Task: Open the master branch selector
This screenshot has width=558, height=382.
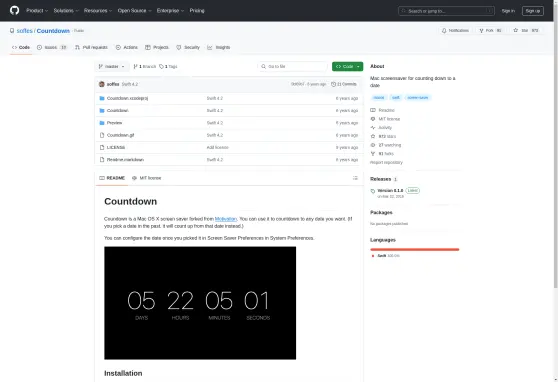Action: (x=111, y=67)
